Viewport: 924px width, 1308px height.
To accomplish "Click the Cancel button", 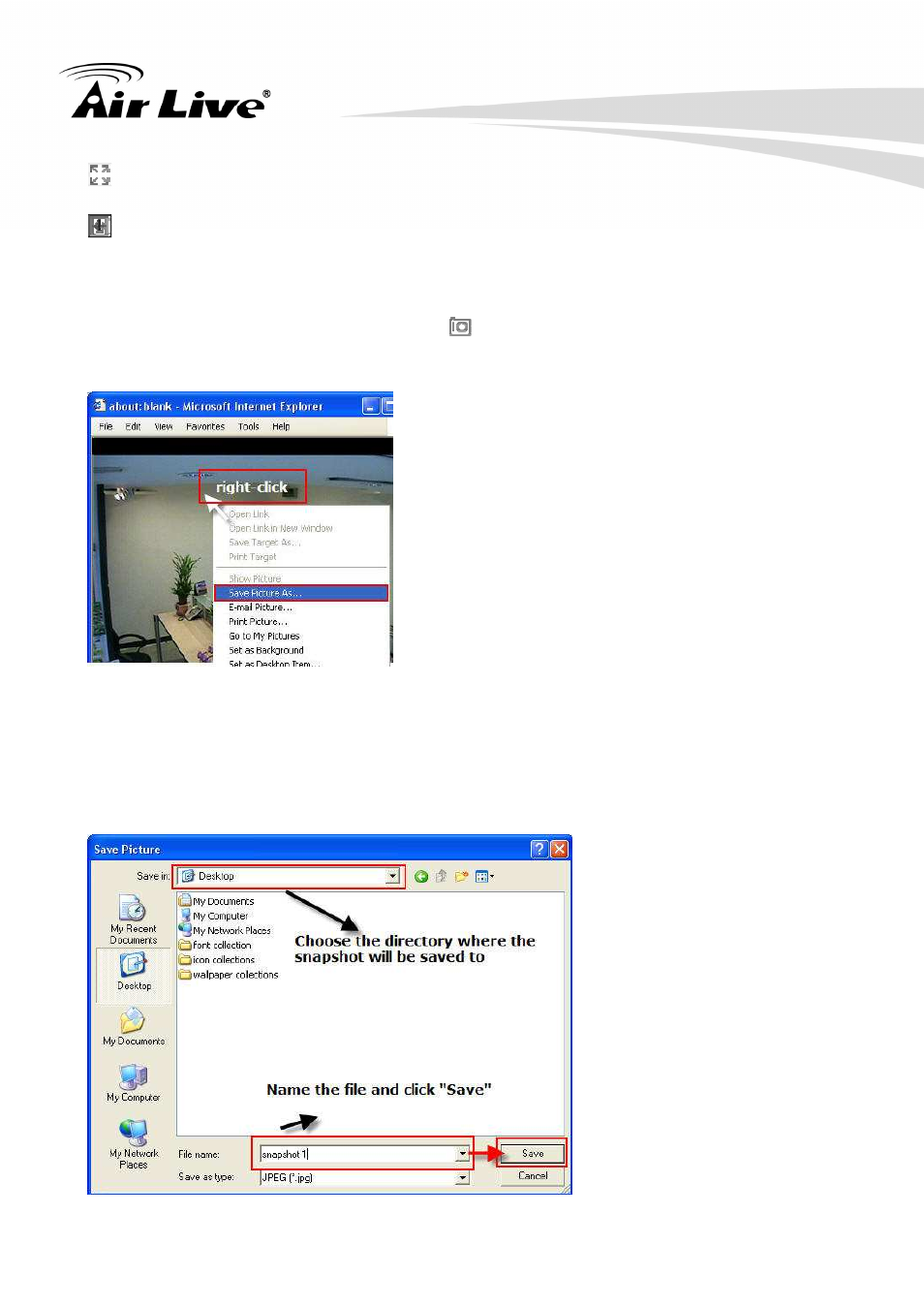I will pos(533,1175).
